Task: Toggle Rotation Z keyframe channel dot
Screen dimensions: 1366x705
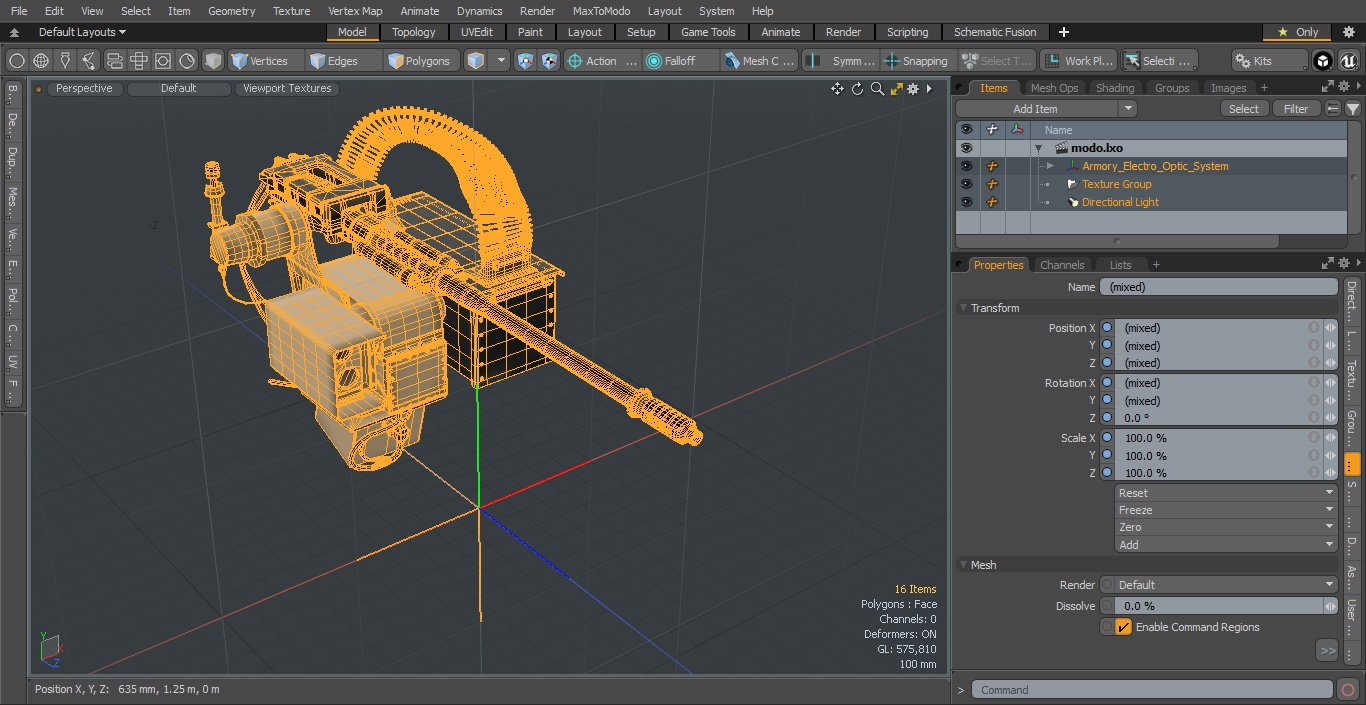Action: point(1107,418)
